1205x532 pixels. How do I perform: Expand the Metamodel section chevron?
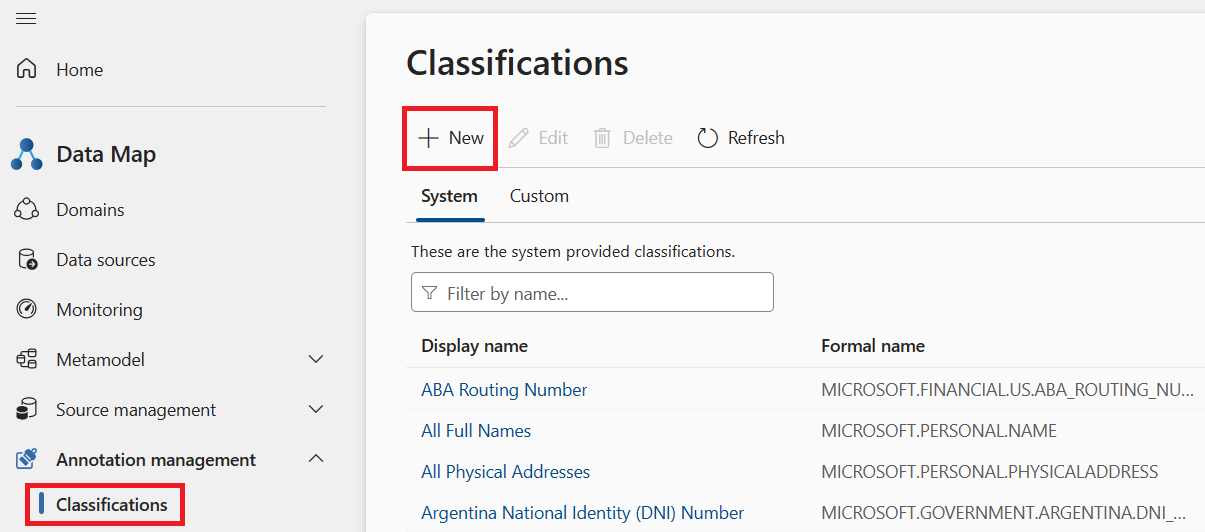(x=316, y=359)
